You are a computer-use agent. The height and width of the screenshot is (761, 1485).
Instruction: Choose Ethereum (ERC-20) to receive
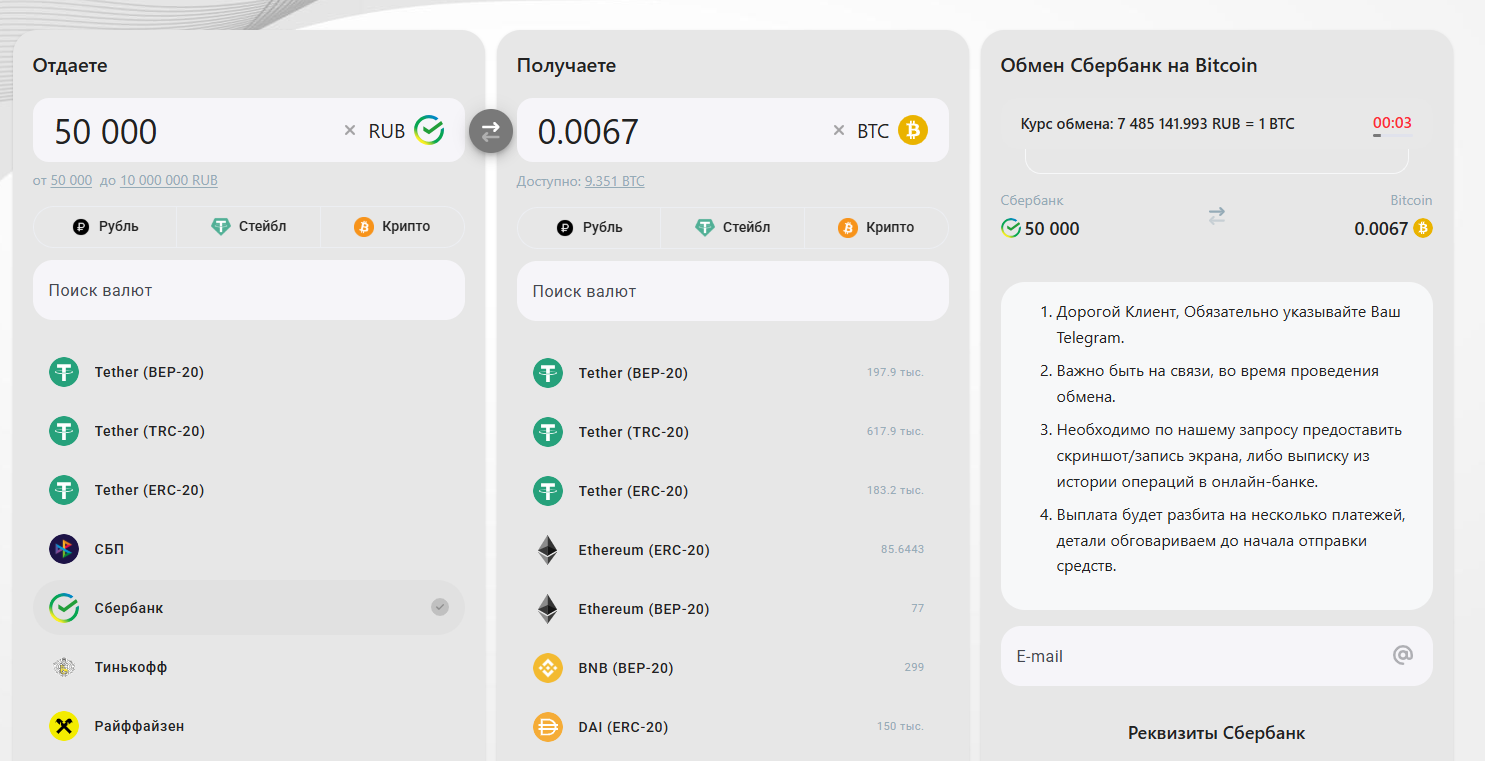645,549
